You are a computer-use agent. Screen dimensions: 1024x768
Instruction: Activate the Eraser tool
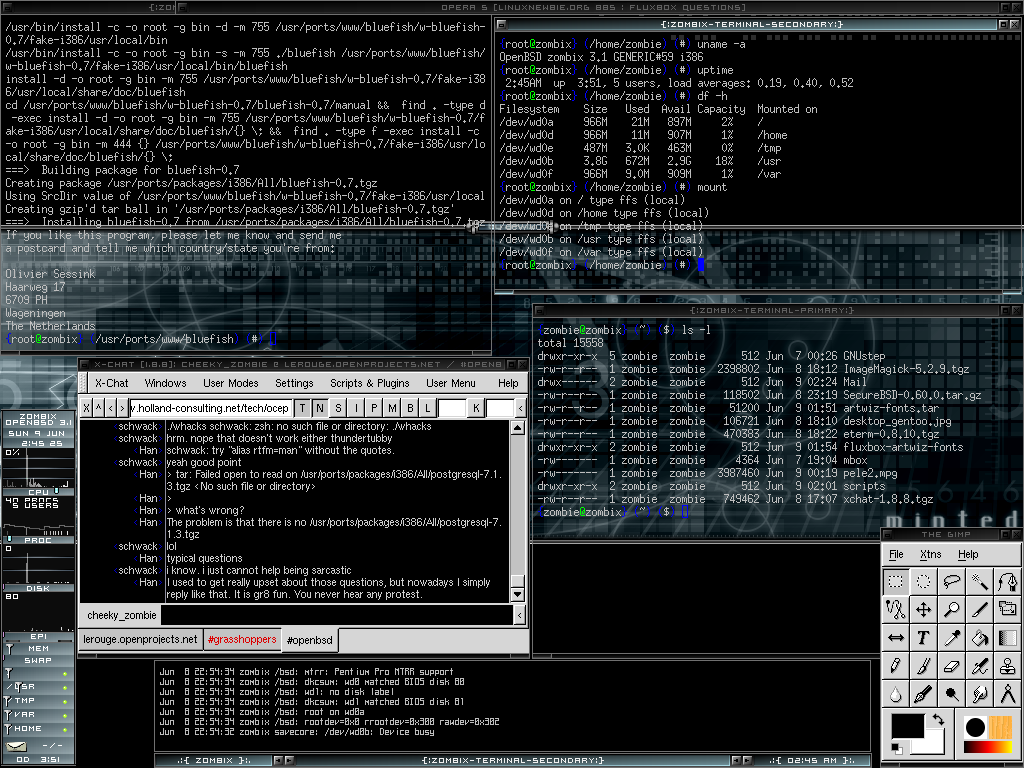952,665
